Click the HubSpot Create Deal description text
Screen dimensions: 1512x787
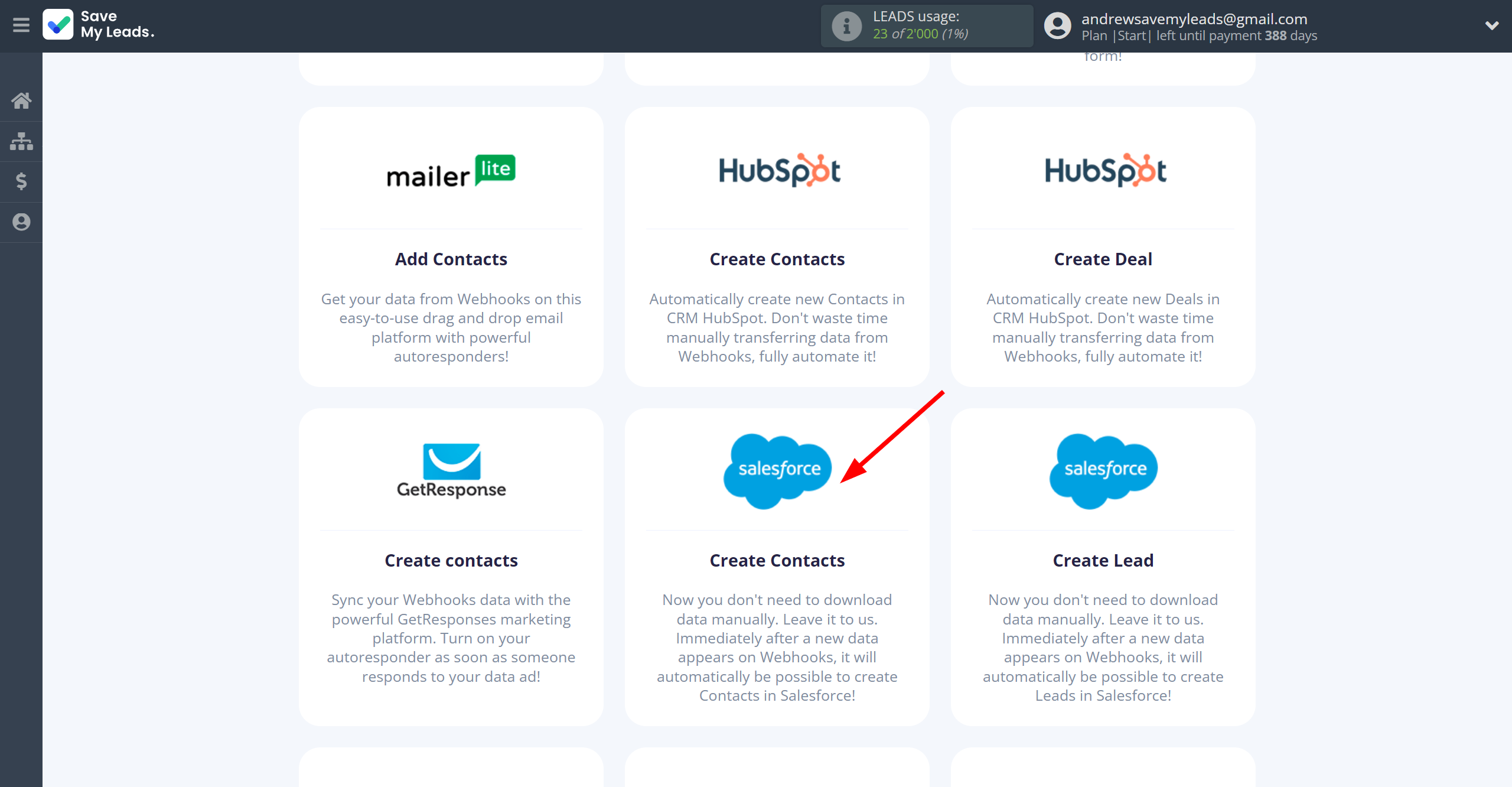(1103, 328)
